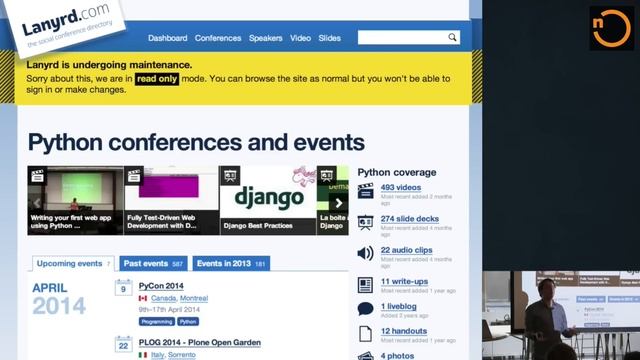Switch to the Events in 2013 tab
The height and width of the screenshot is (360, 640).
(x=231, y=264)
